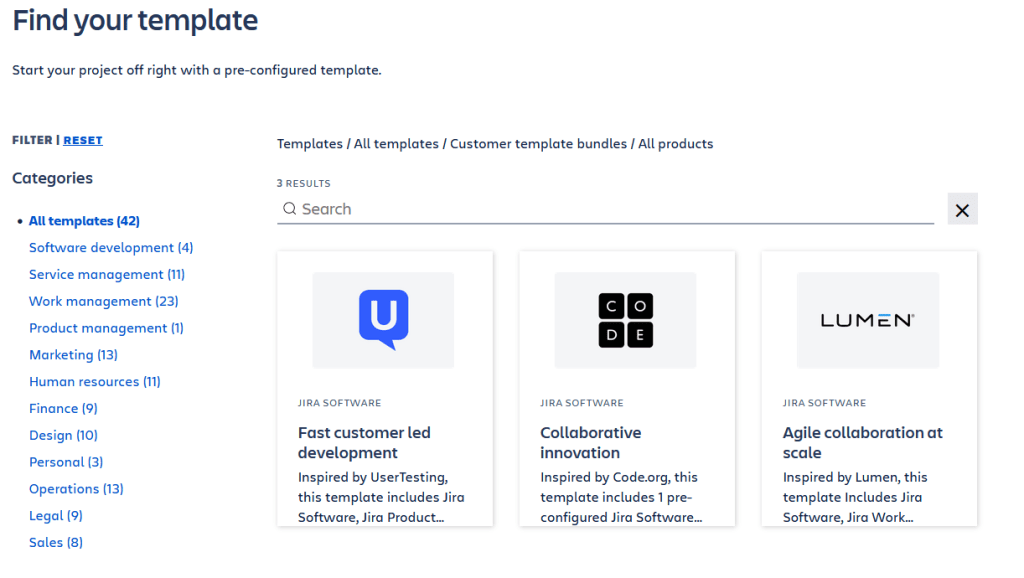Select Product management (1) filter
Screen dimensions: 1024x578
click(106, 328)
